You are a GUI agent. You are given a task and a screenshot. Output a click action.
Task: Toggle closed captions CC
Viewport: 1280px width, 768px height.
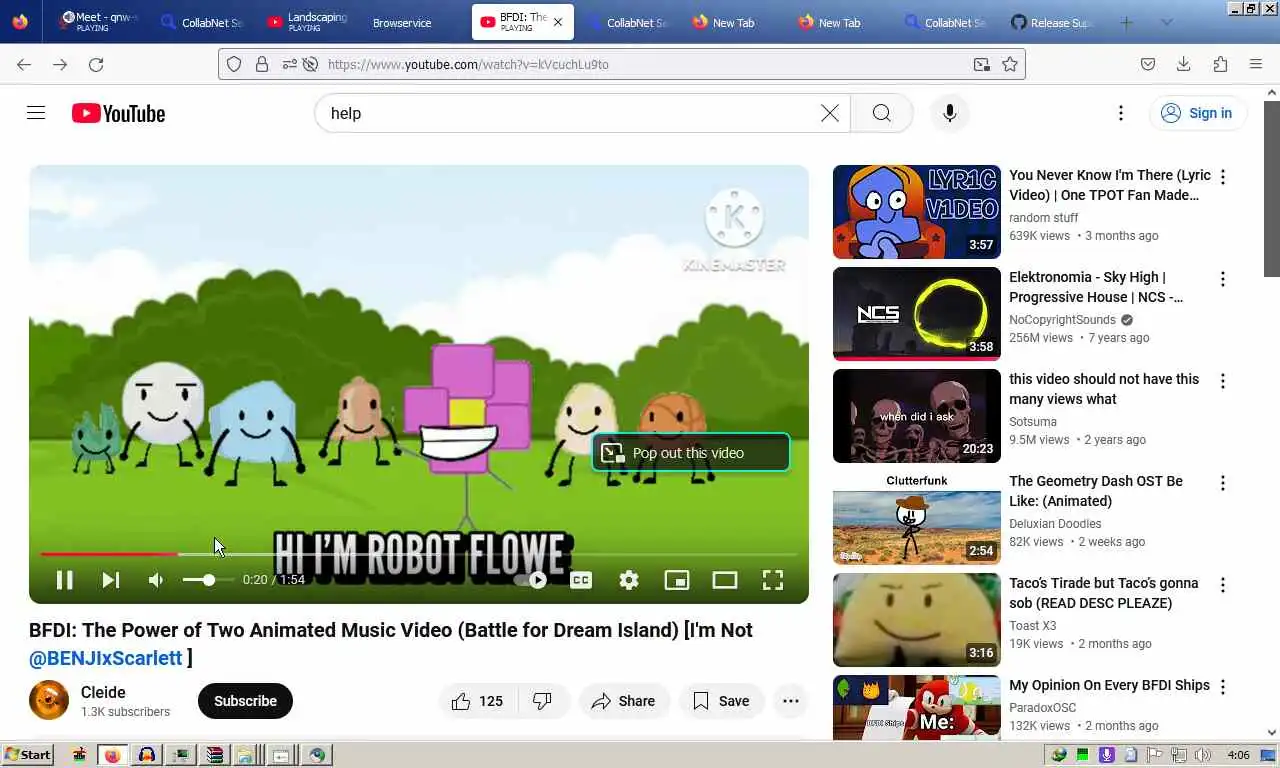[581, 580]
